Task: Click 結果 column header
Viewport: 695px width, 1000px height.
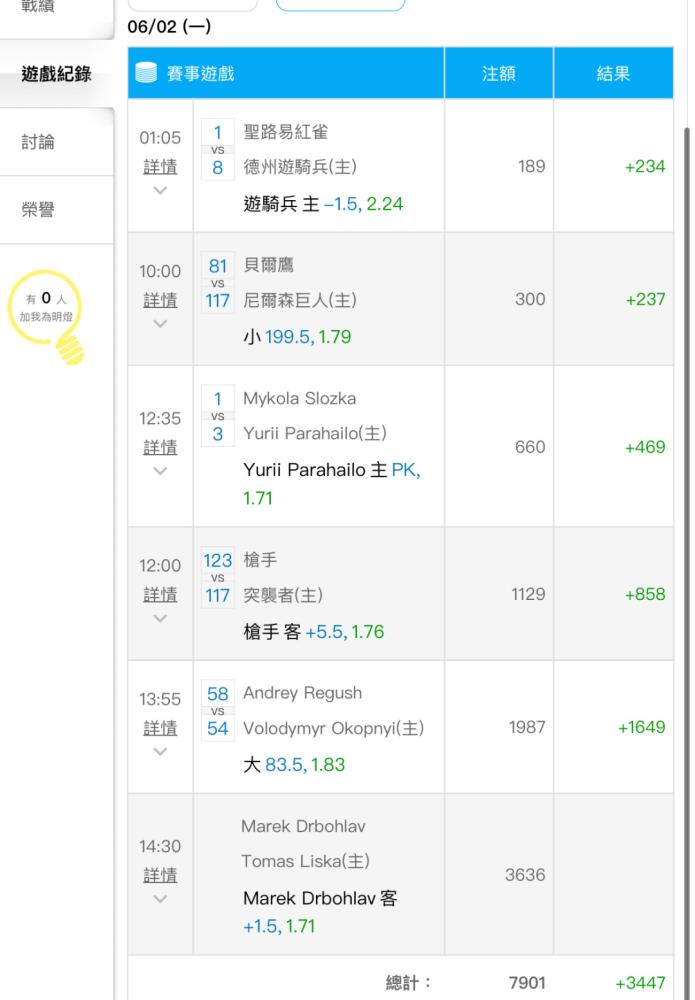Action: tap(613, 73)
